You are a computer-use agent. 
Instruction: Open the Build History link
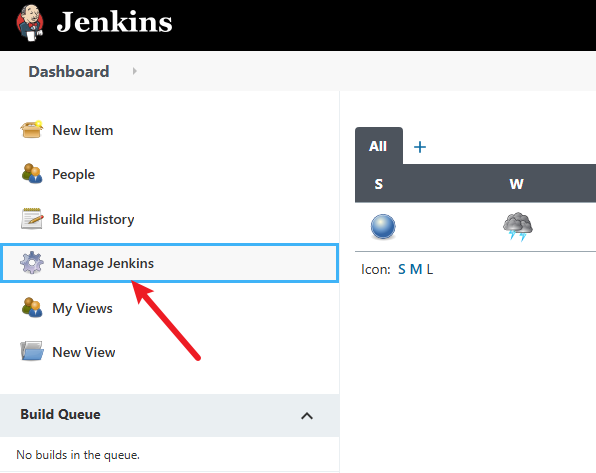pos(93,219)
